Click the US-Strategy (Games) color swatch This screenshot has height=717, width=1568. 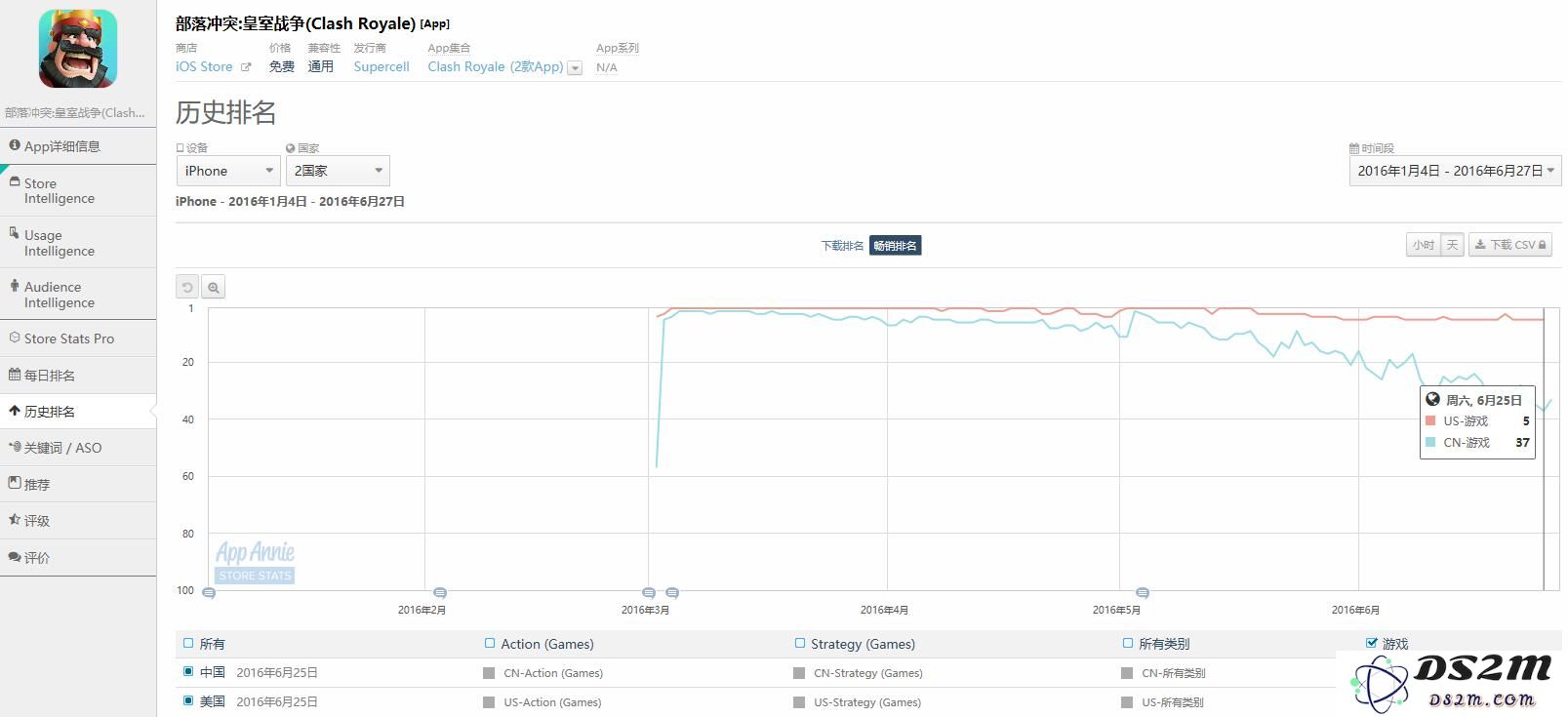tap(799, 702)
